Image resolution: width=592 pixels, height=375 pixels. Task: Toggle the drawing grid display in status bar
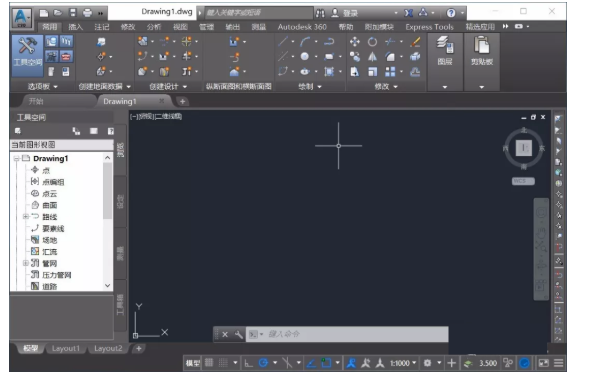click(x=209, y=363)
